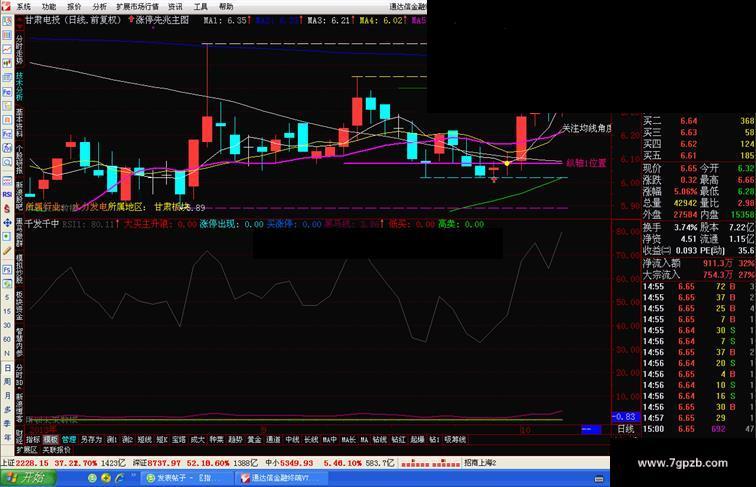
Task: Open the 系统 menu
Action: click(x=24, y=7)
